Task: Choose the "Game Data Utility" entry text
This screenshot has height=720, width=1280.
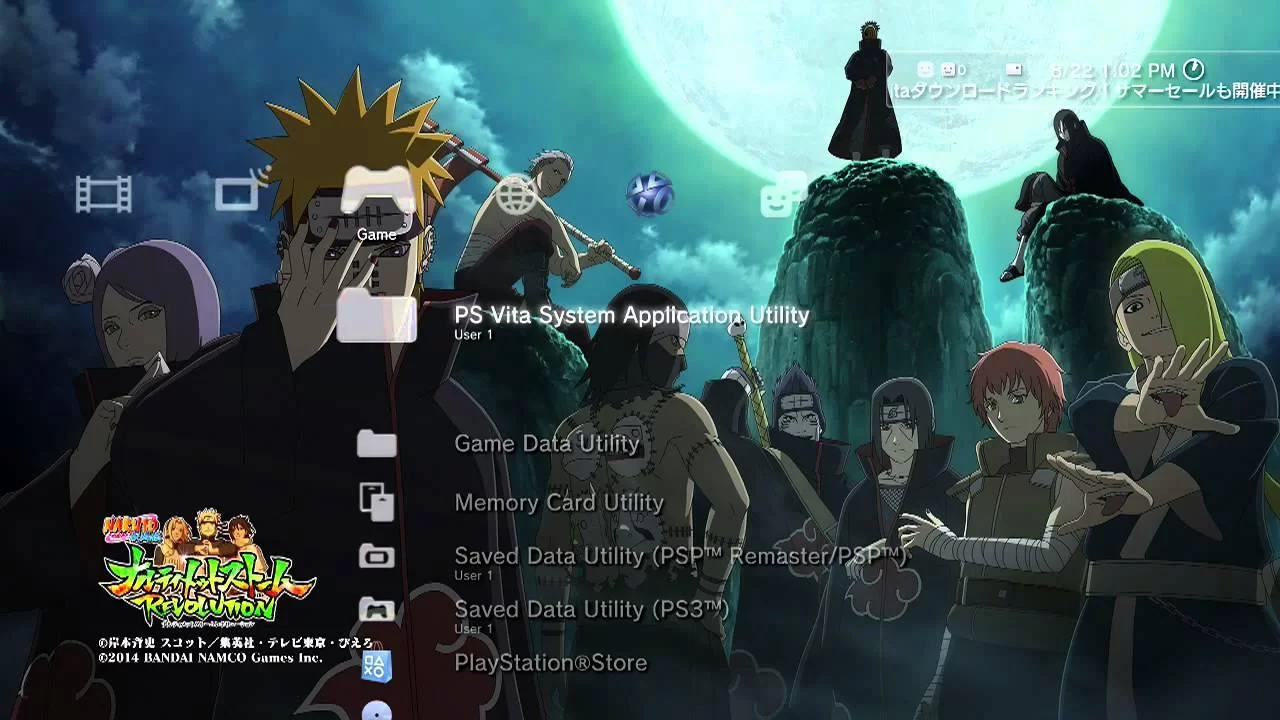Action: pyautogui.click(x=547, y=443)
